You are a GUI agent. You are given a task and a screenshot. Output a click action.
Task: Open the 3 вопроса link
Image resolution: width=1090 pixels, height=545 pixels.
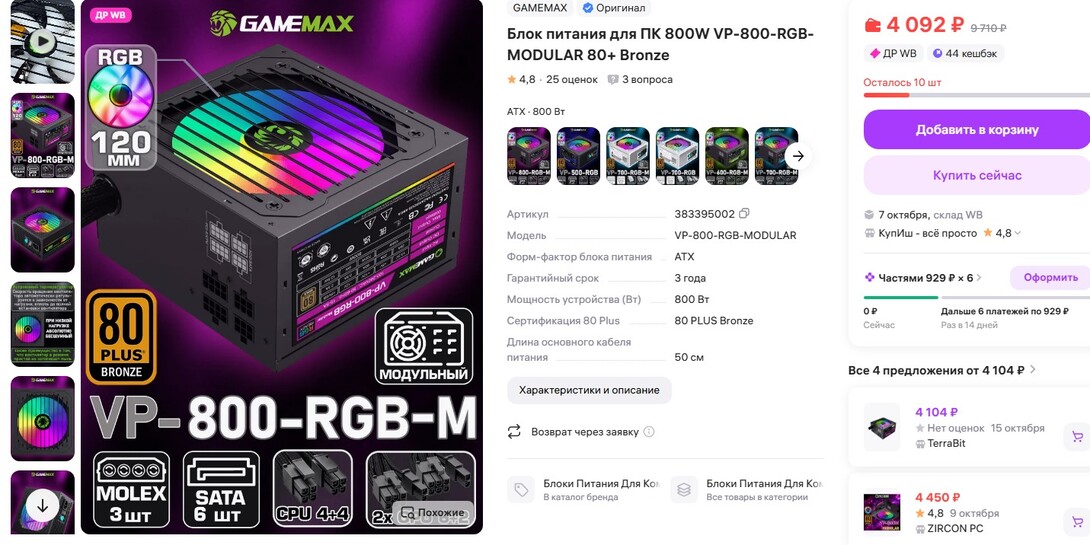640,79
